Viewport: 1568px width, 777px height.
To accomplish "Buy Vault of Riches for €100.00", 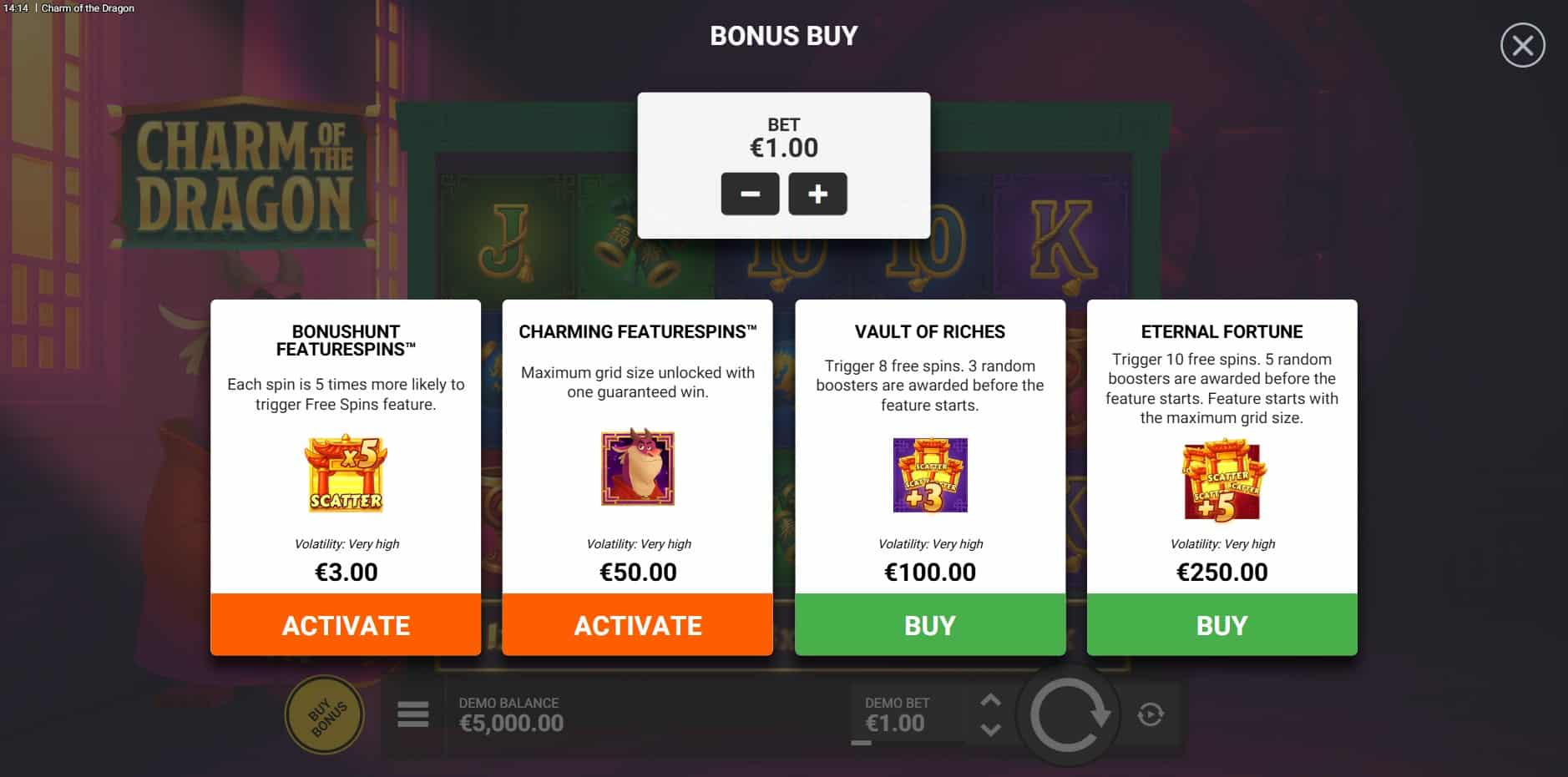I will point(930,625).
